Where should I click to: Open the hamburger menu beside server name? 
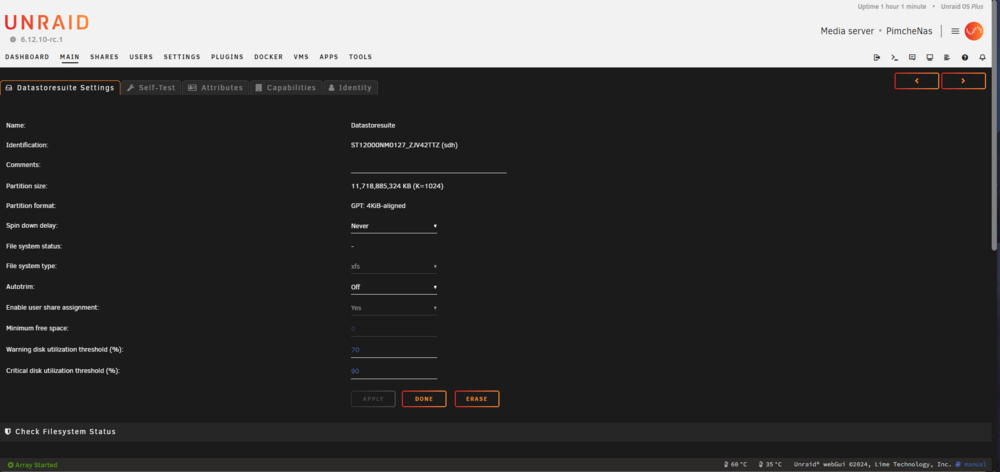coord(955,31)
